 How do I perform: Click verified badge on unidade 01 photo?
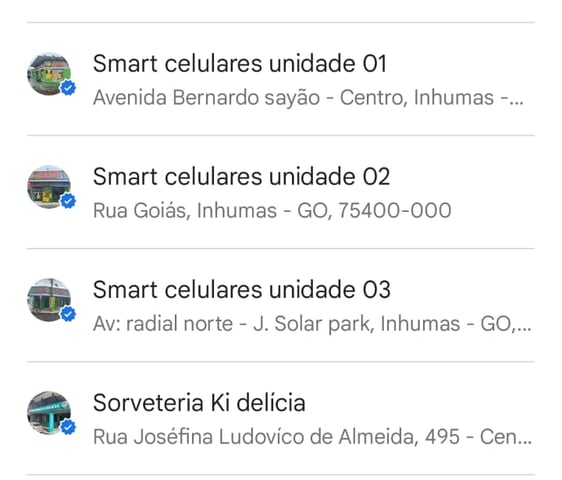pyautogui.click(x=68, y=88)
